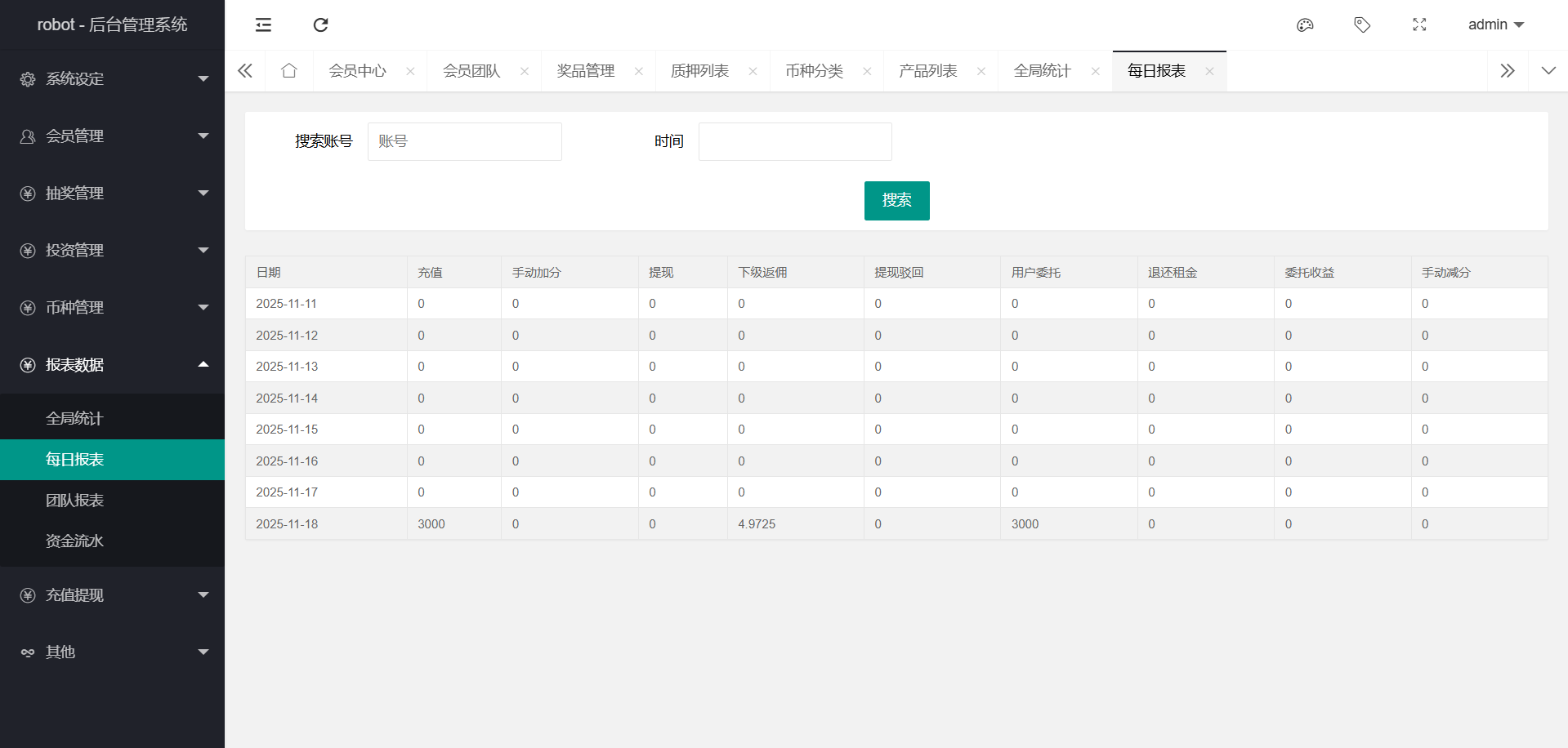Screen dimensions: 1568x748
Task: Open the theme palette icon
Action: click(1305, 24)
